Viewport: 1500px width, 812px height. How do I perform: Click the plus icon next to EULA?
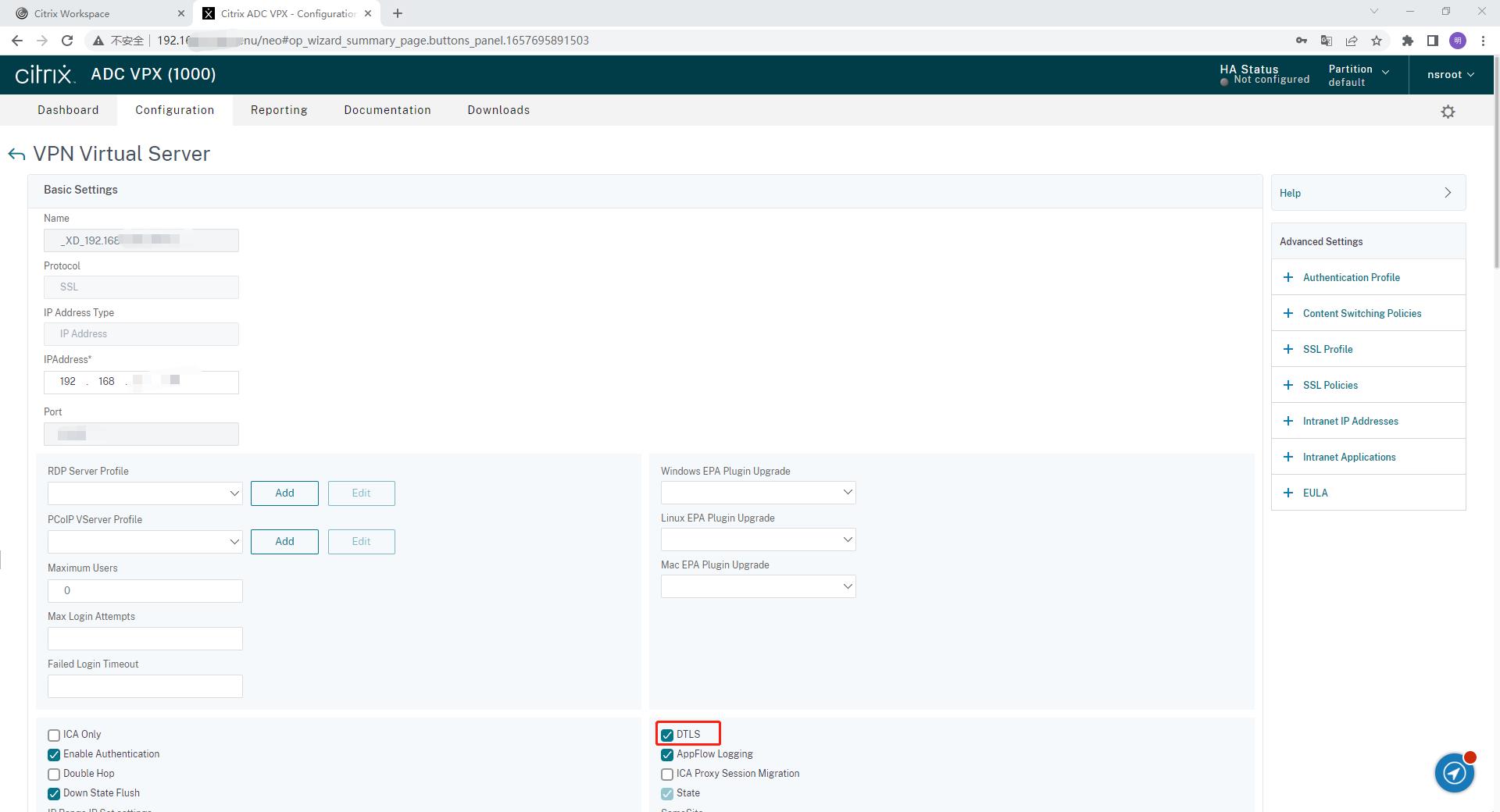[x=1288, y=493]
